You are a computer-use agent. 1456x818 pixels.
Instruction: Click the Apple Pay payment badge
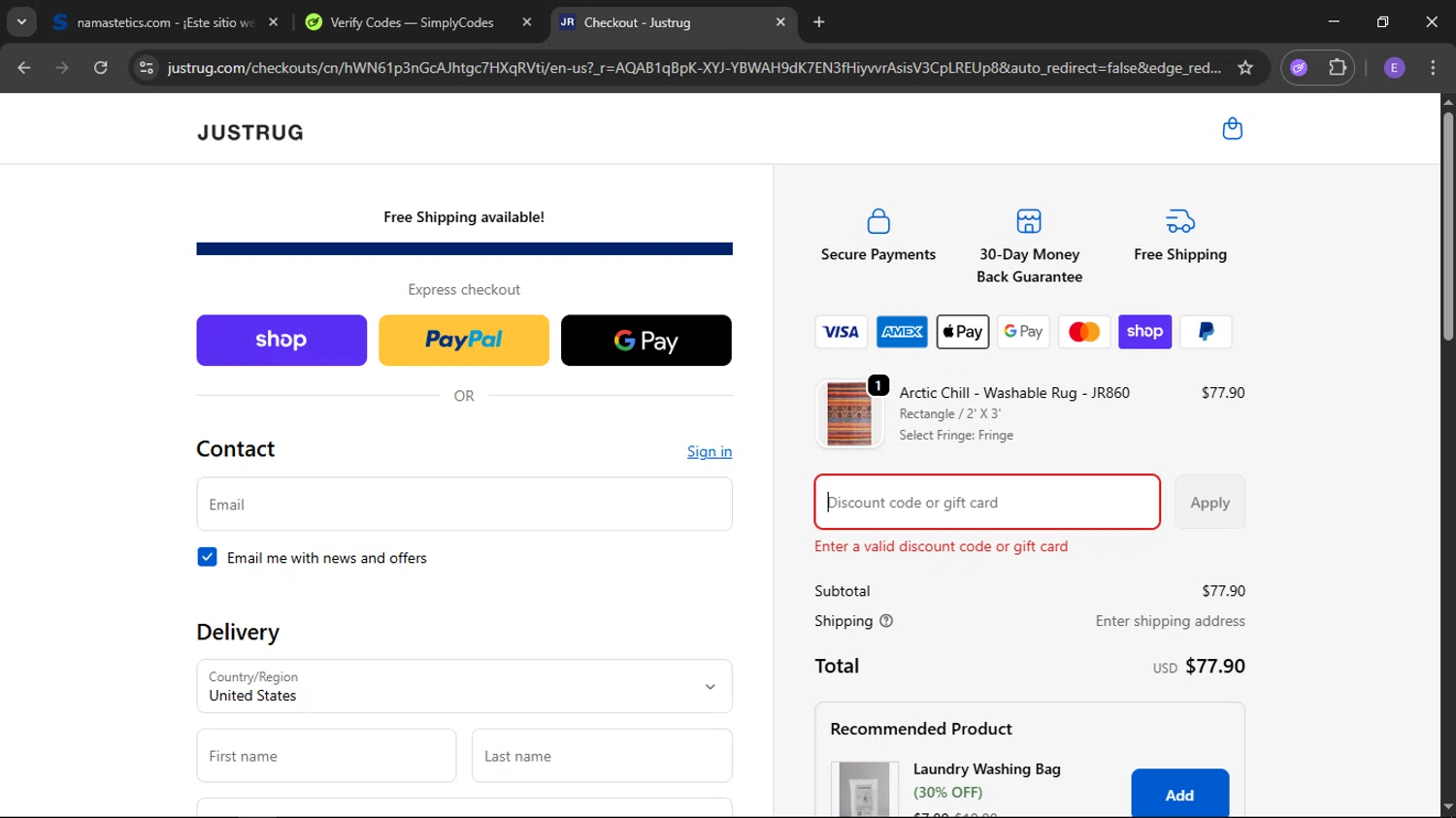[963, 332]
